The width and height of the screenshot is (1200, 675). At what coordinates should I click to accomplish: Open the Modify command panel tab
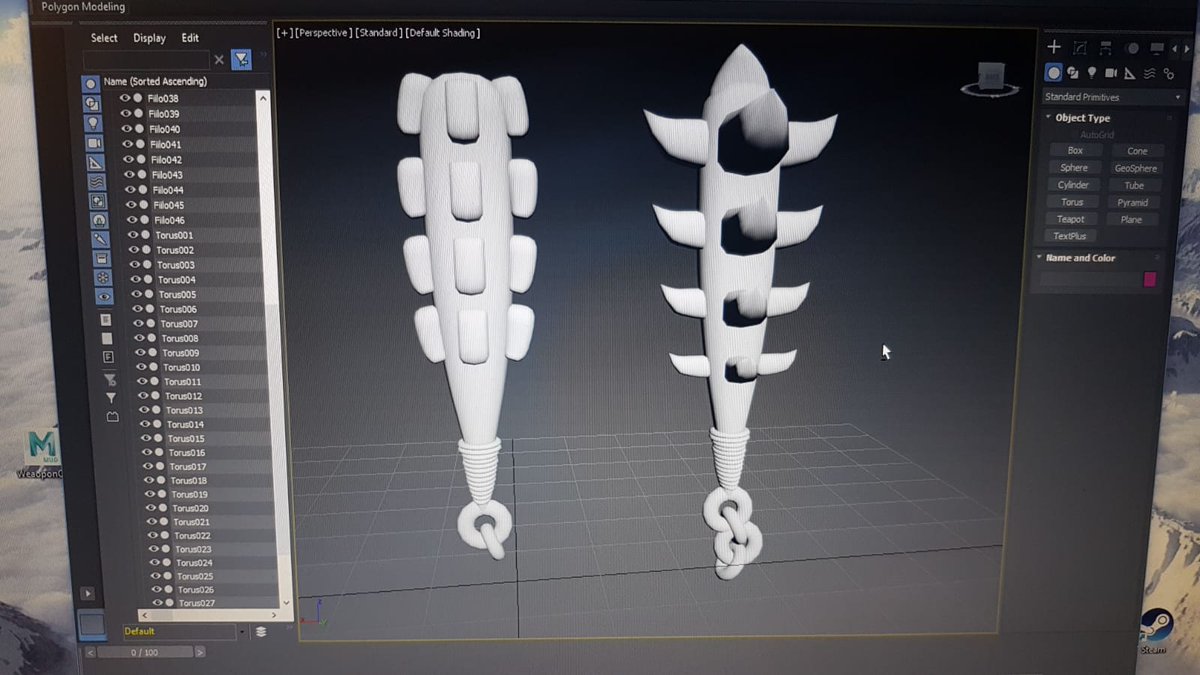tap(1080, 48)
